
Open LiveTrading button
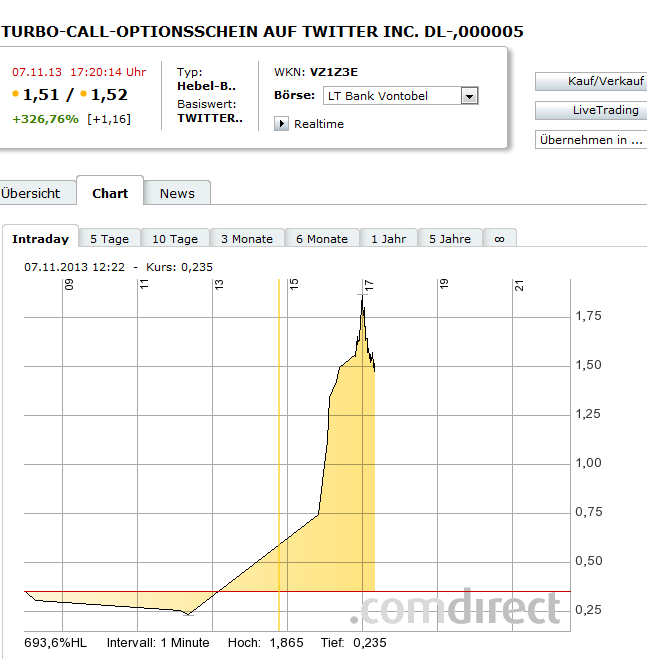tap(591, 110)
